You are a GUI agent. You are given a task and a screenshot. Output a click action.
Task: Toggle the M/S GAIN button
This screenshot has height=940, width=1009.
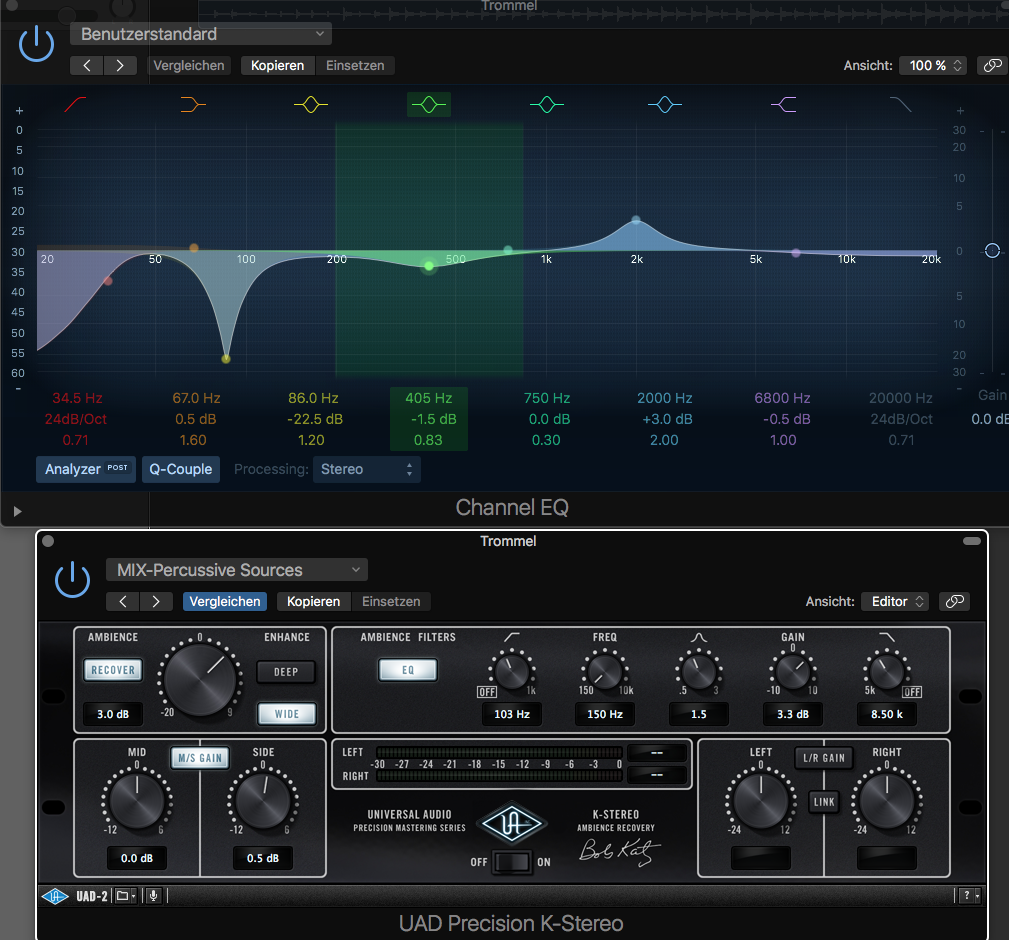(x=200, y=758)
